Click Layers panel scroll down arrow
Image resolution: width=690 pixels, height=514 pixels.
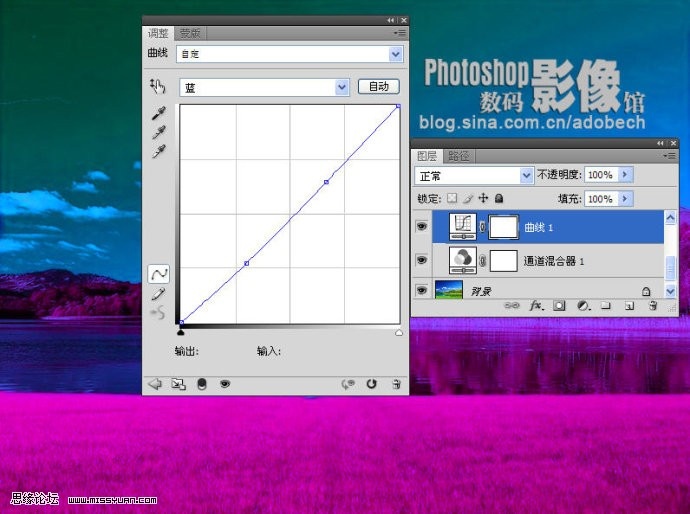670,290
